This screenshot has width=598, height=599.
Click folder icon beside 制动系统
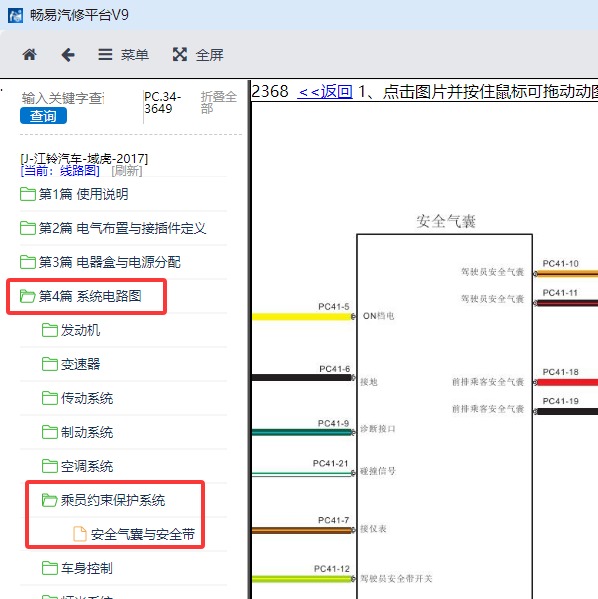coord(50,432)
